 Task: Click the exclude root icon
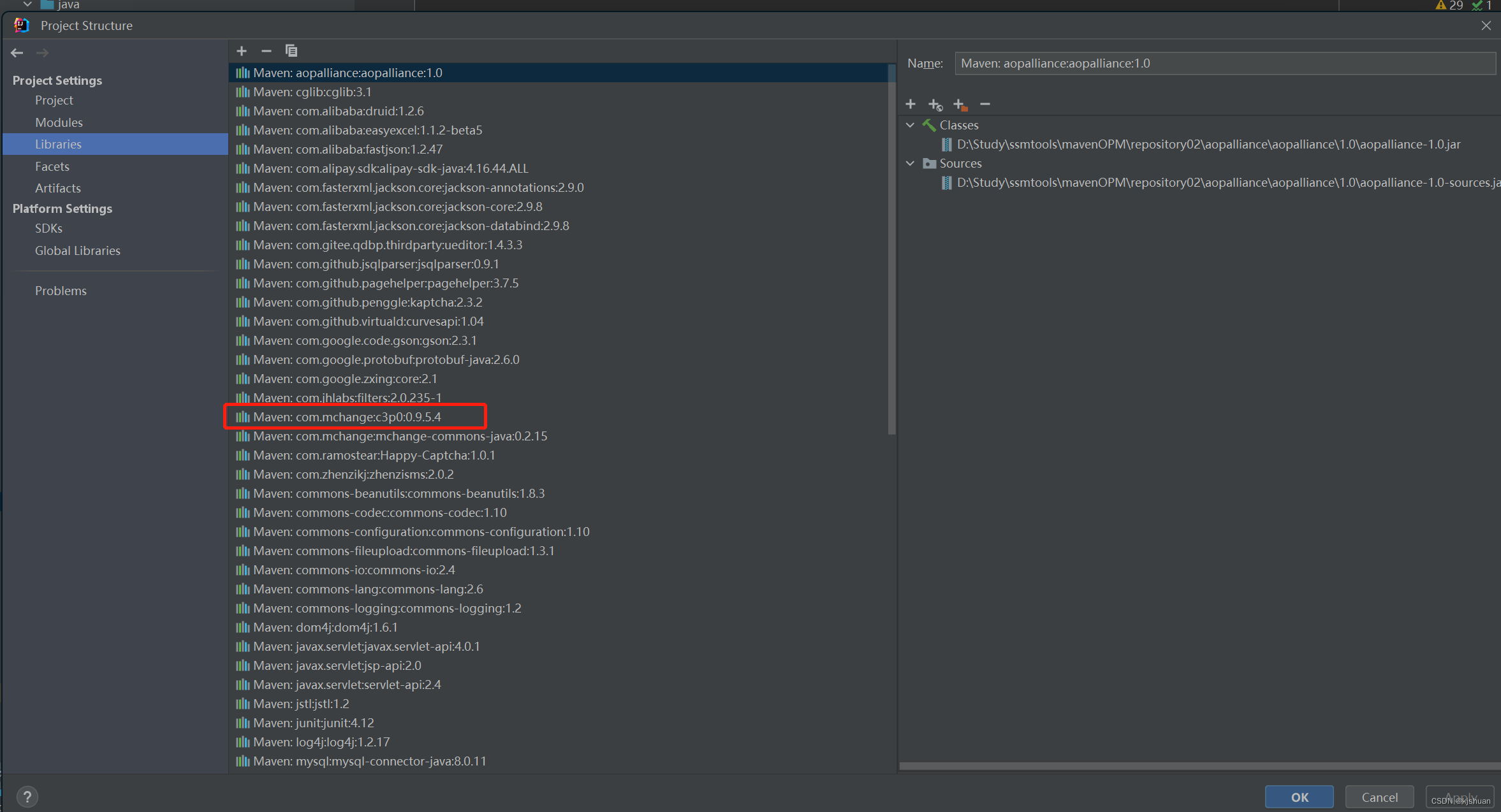(960, 105)
